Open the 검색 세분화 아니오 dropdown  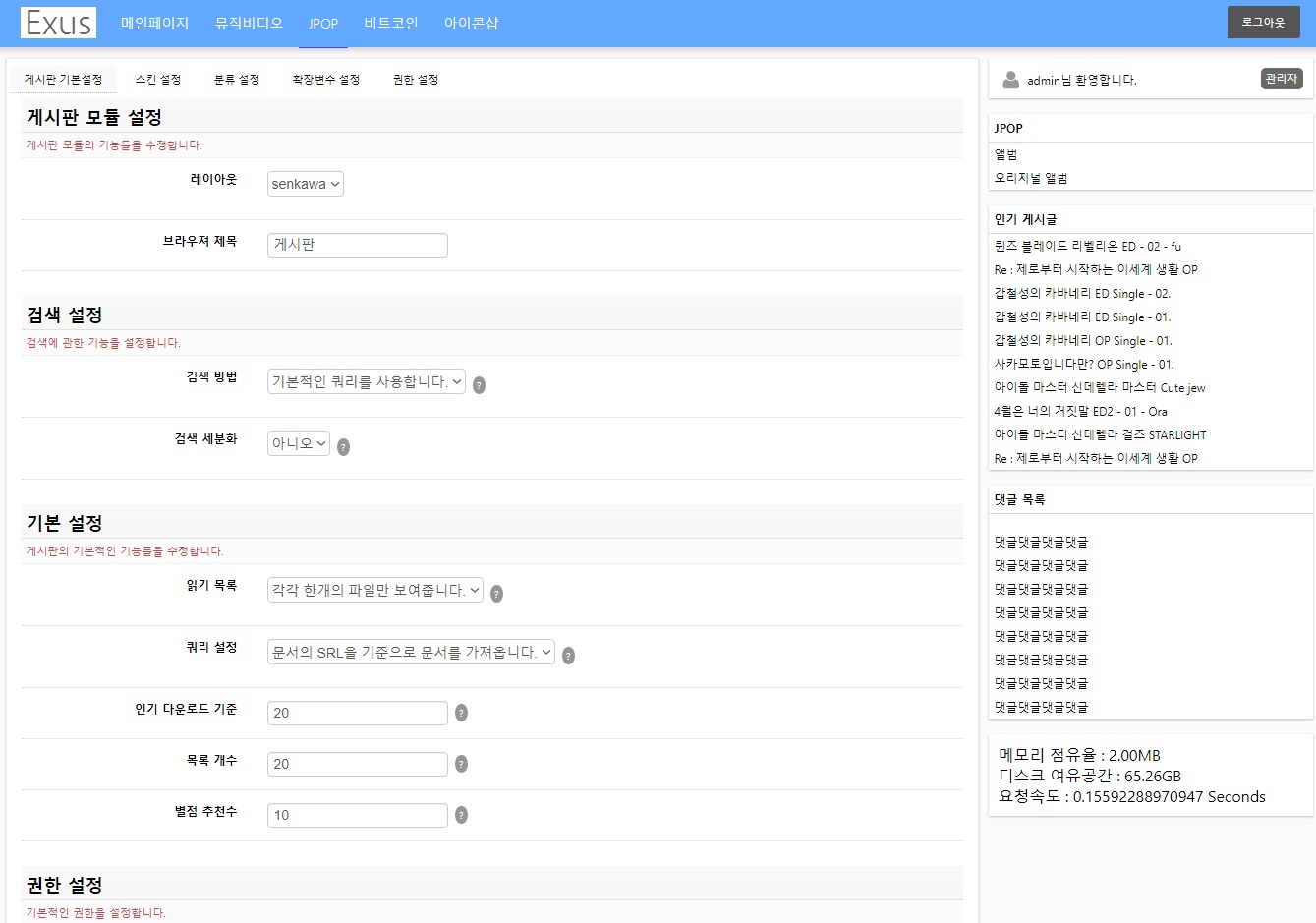click(299, 443)
